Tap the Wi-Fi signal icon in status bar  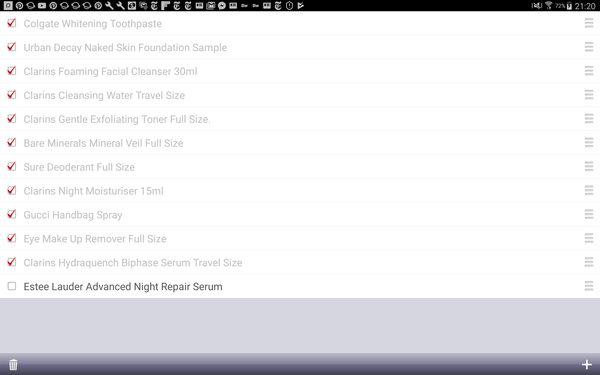tap(549, 5)
